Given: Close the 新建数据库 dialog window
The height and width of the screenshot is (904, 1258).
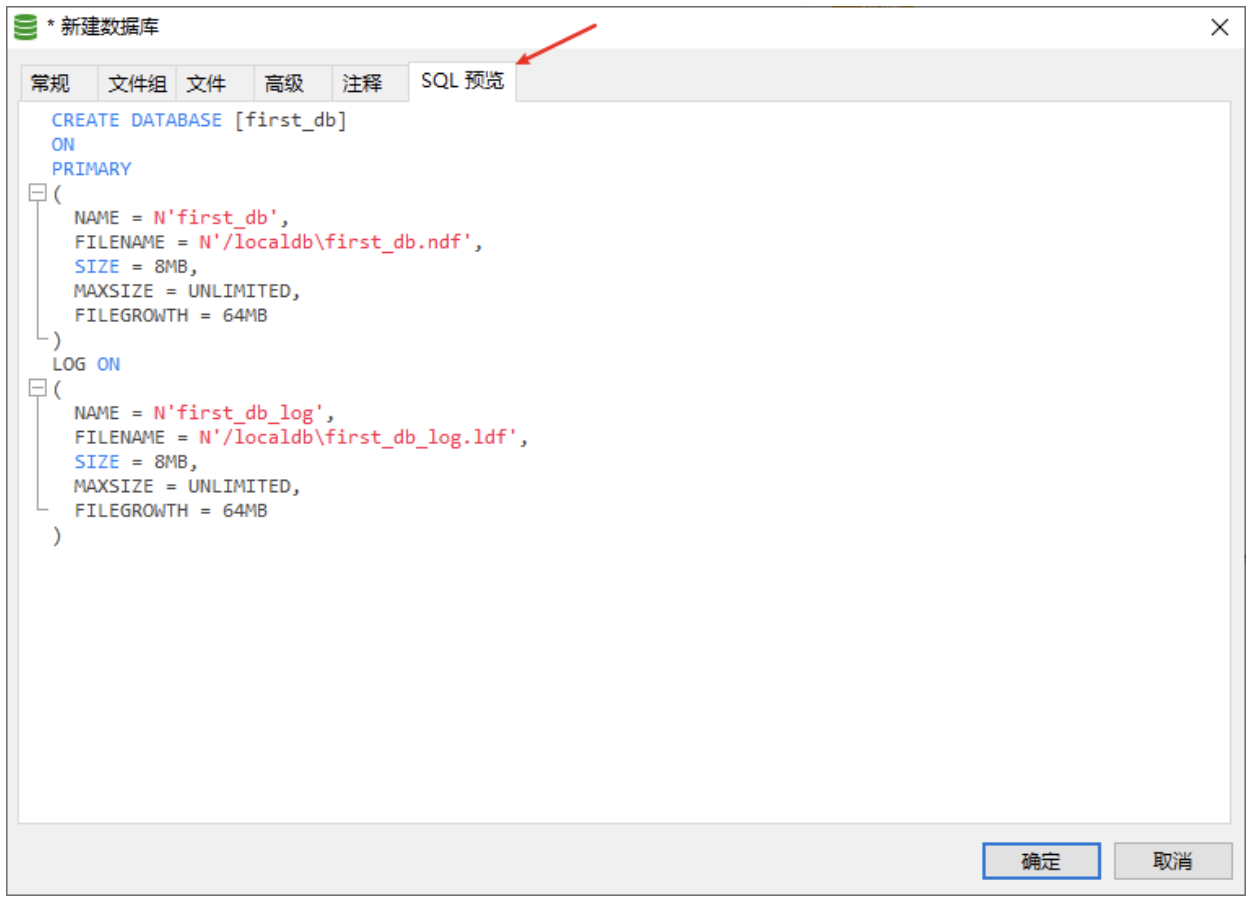Looking at the screenshot, I should click(1219, 28).
